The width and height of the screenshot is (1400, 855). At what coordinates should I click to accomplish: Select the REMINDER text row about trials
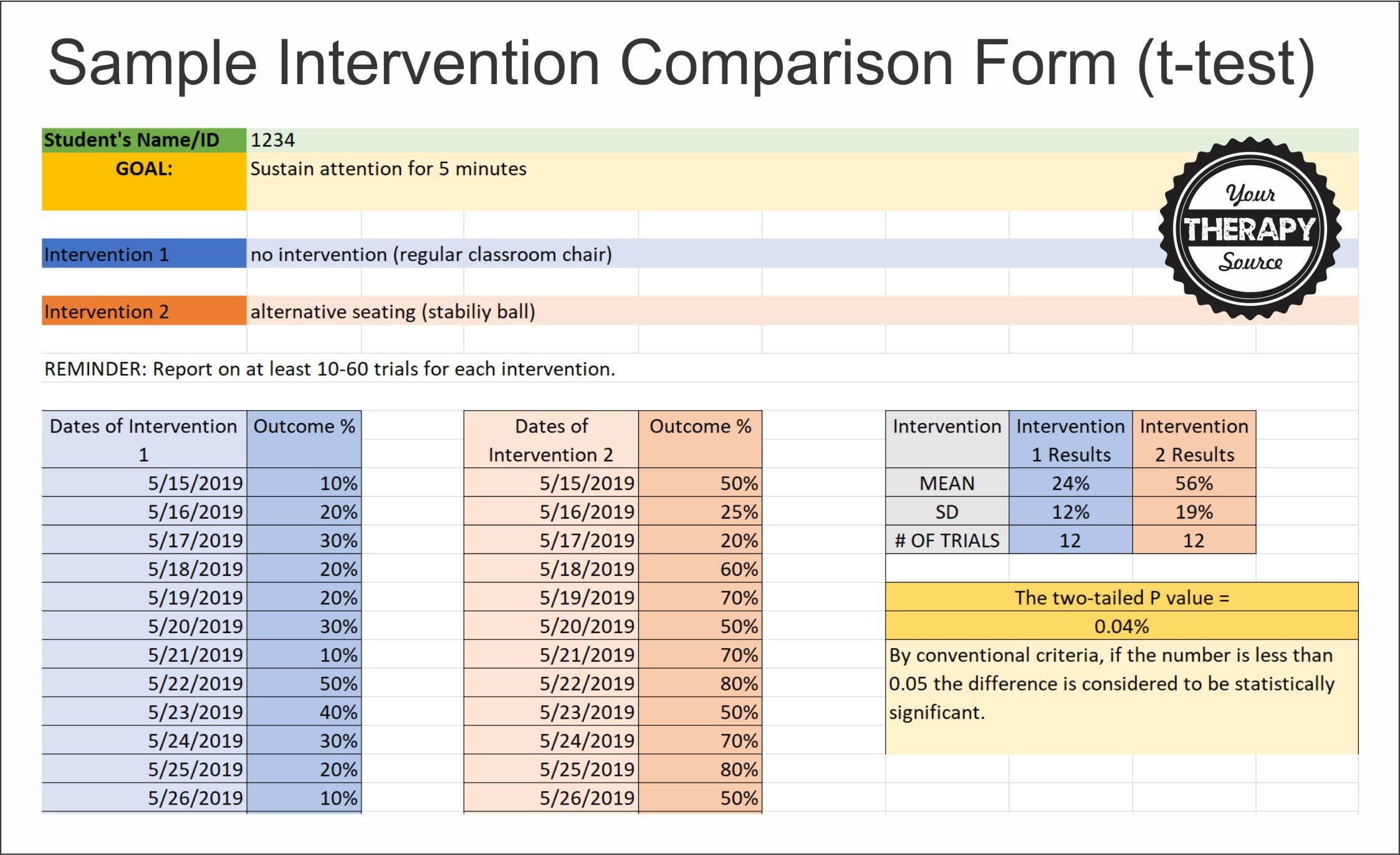[699, 368]
